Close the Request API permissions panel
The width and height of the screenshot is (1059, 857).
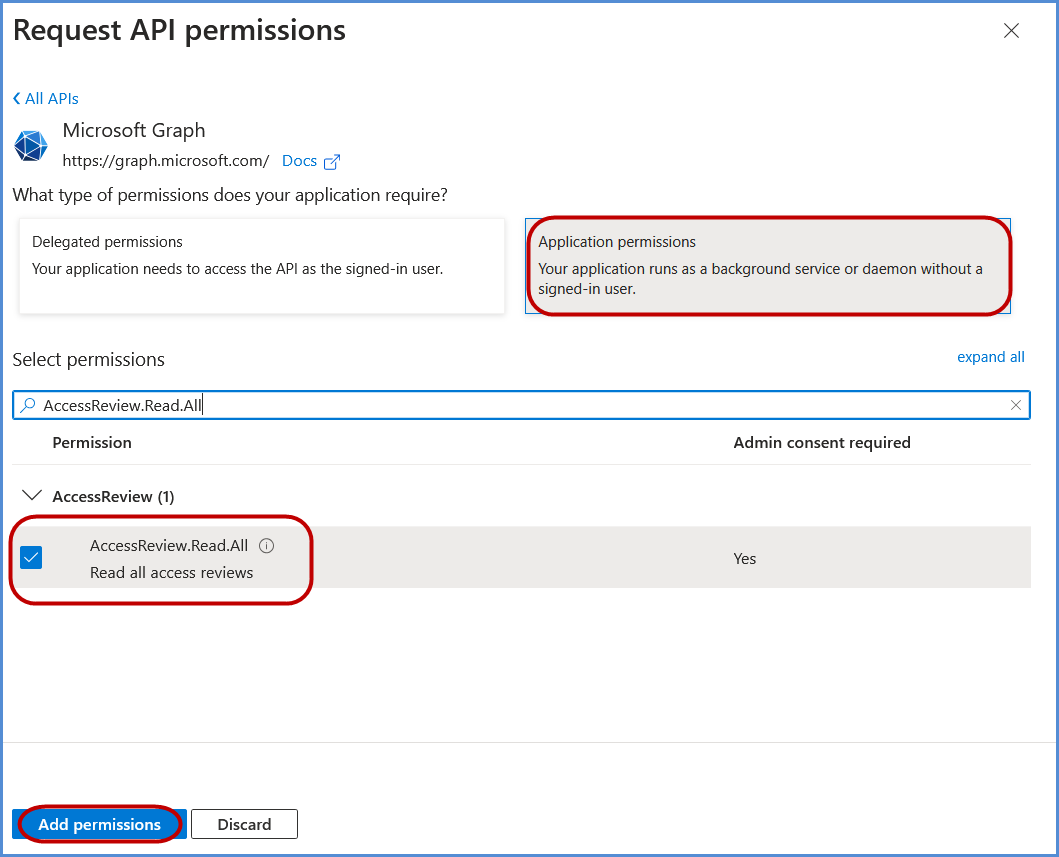tap(1011, 31)
